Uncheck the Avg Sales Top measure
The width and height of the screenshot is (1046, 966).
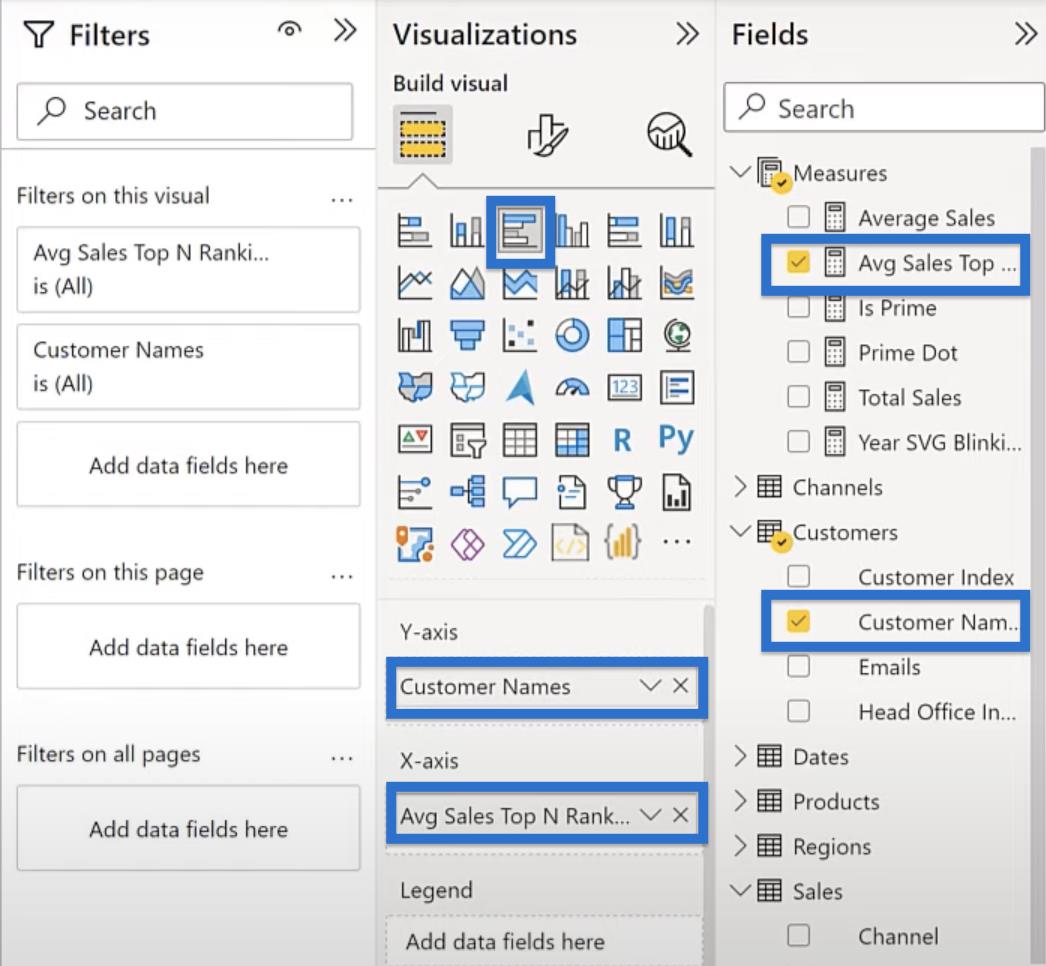pos(799,262)
